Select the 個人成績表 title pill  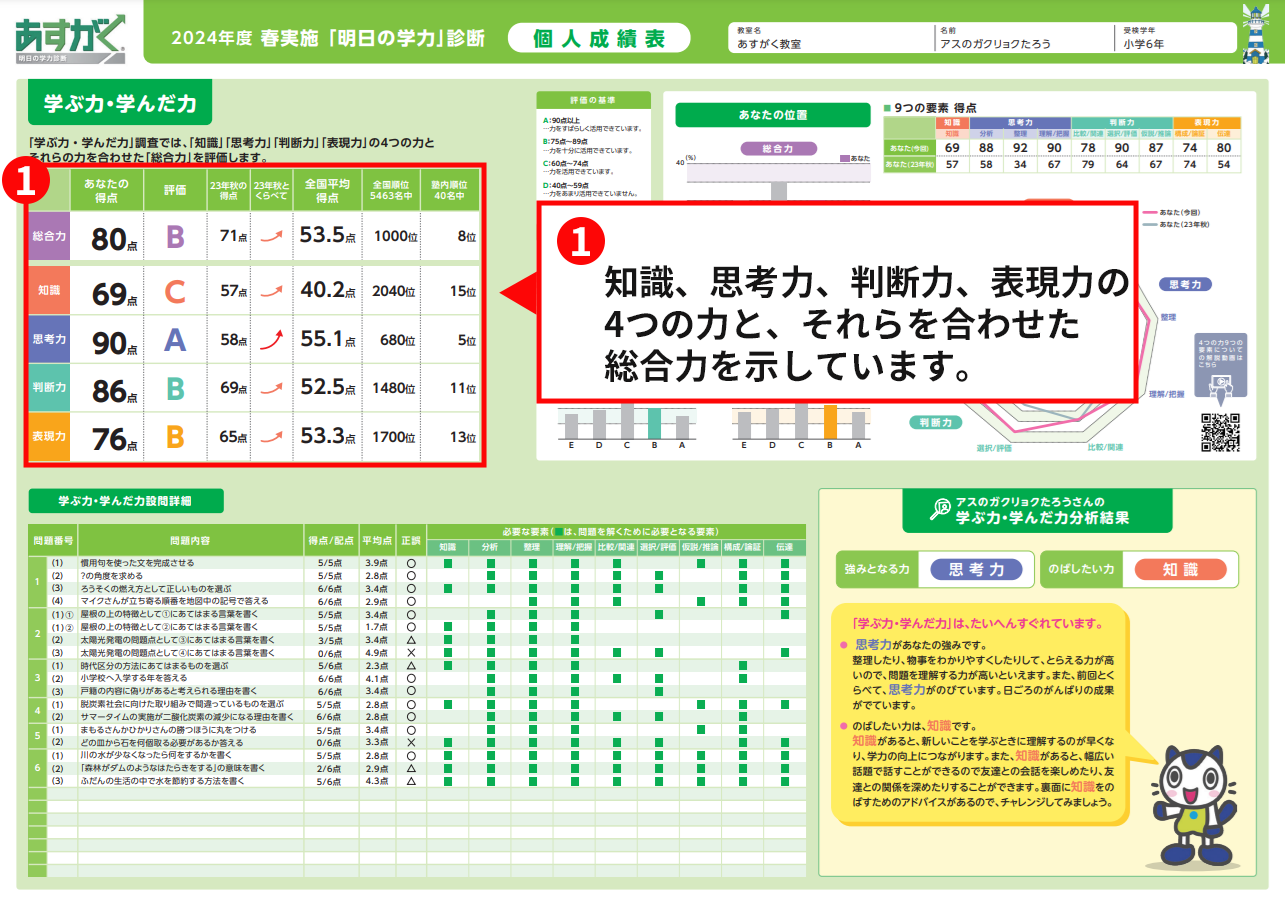click(x=599, y=38)
